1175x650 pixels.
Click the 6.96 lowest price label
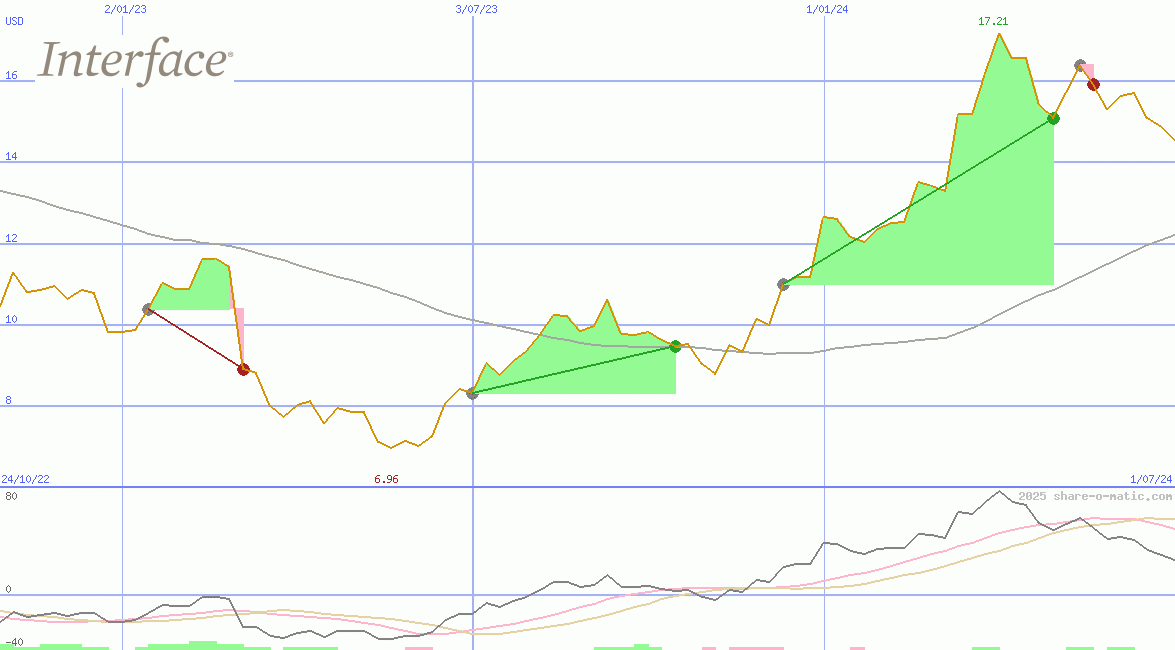point(386,479)
